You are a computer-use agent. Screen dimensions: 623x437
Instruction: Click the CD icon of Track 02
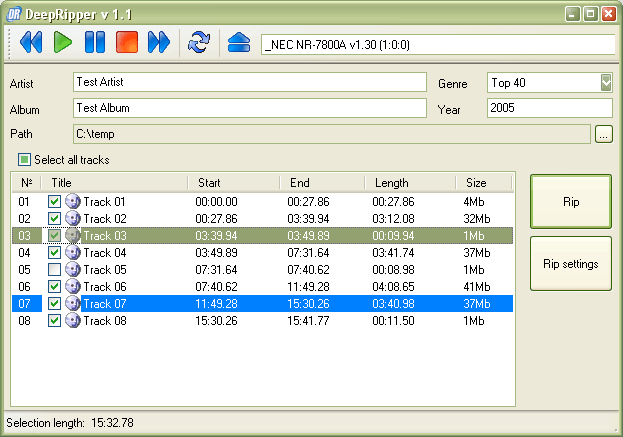tap(73, 218)
